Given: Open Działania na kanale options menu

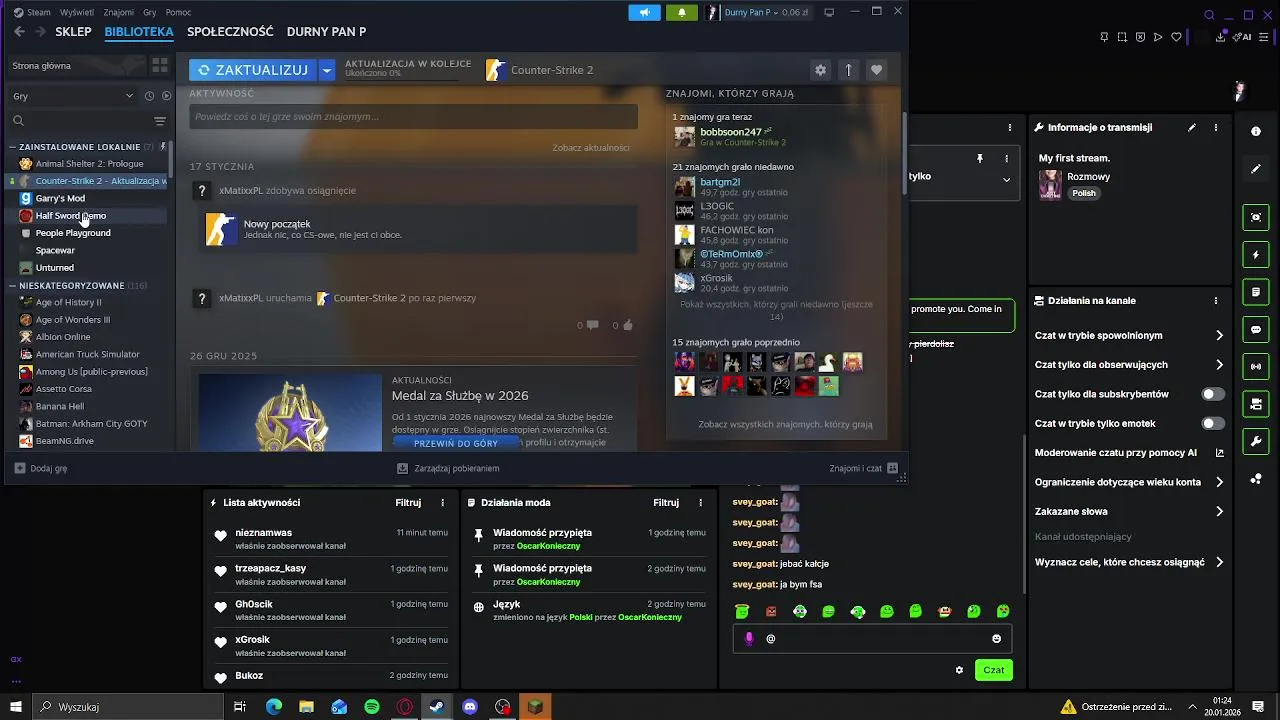Looking at the screenshot, I should click(1216, 301).
